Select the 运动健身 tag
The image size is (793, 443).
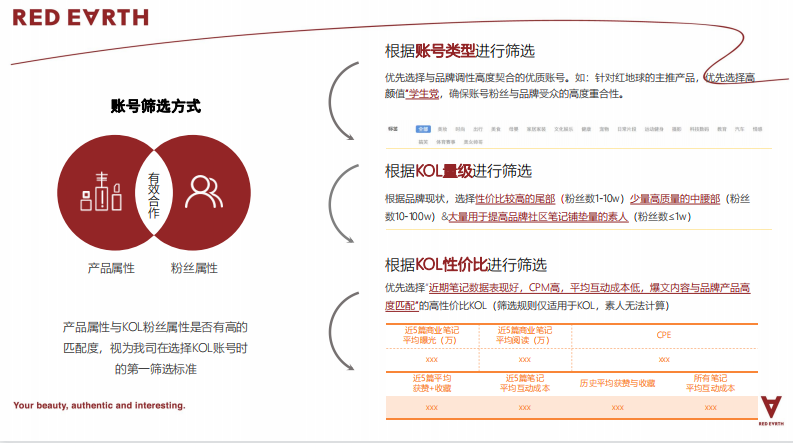pos(654,129)
